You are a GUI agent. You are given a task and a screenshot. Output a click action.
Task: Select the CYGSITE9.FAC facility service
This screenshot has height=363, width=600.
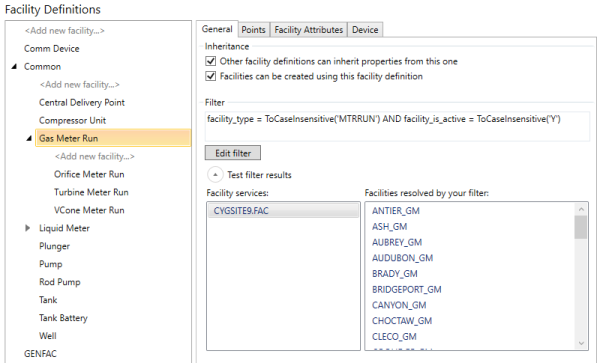(x=283, y=211)
